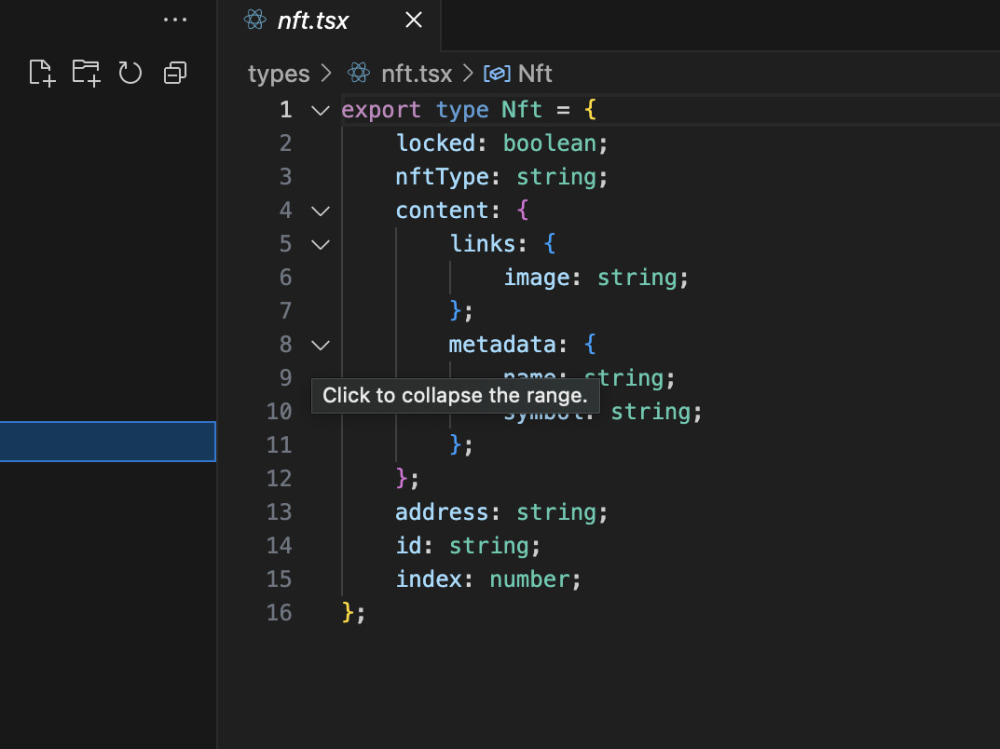Click the React icon in the breadcrumb
This screenshot has height=749, width=1000.
click(358, 73)
